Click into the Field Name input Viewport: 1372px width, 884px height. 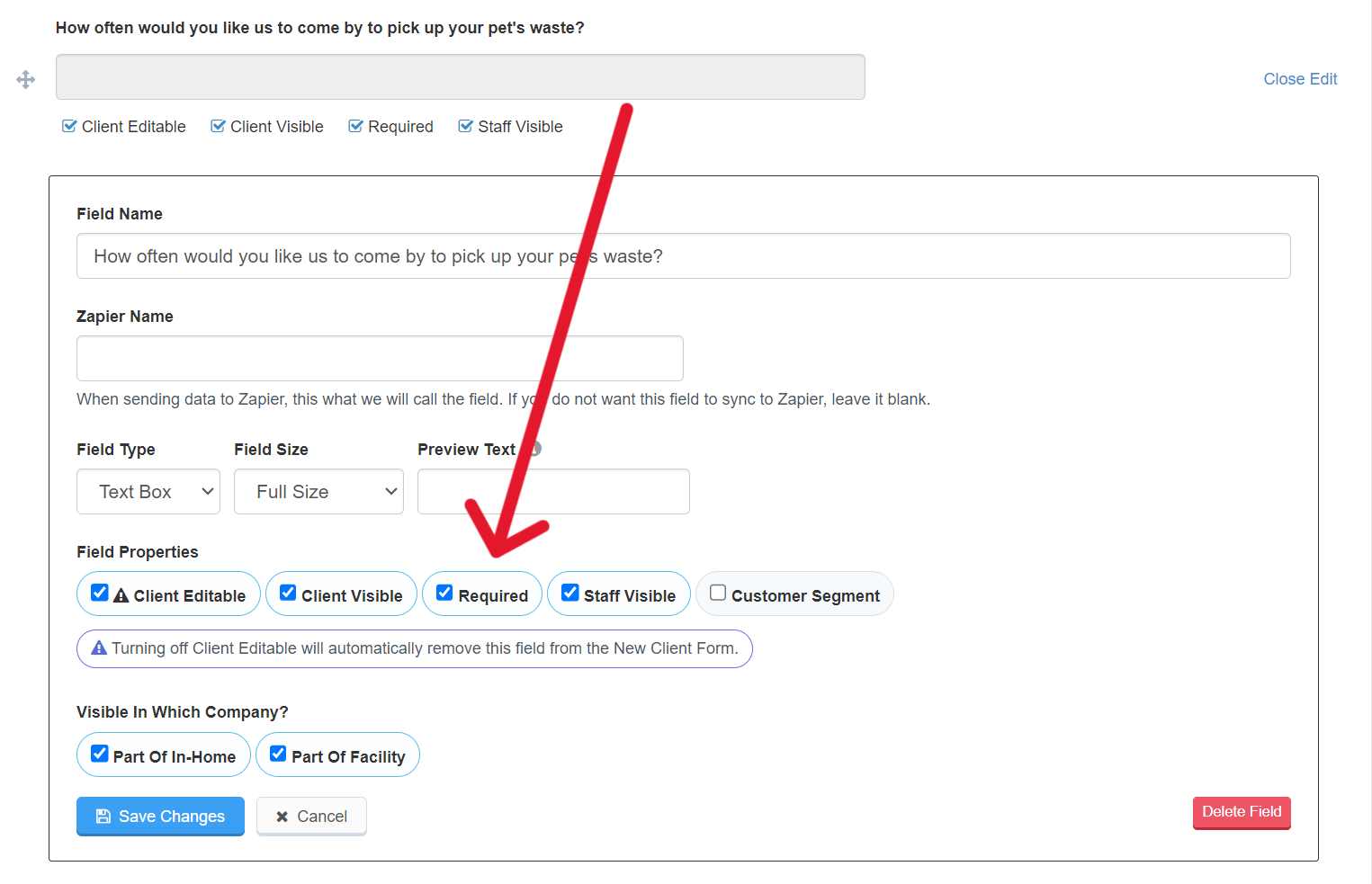684,256
